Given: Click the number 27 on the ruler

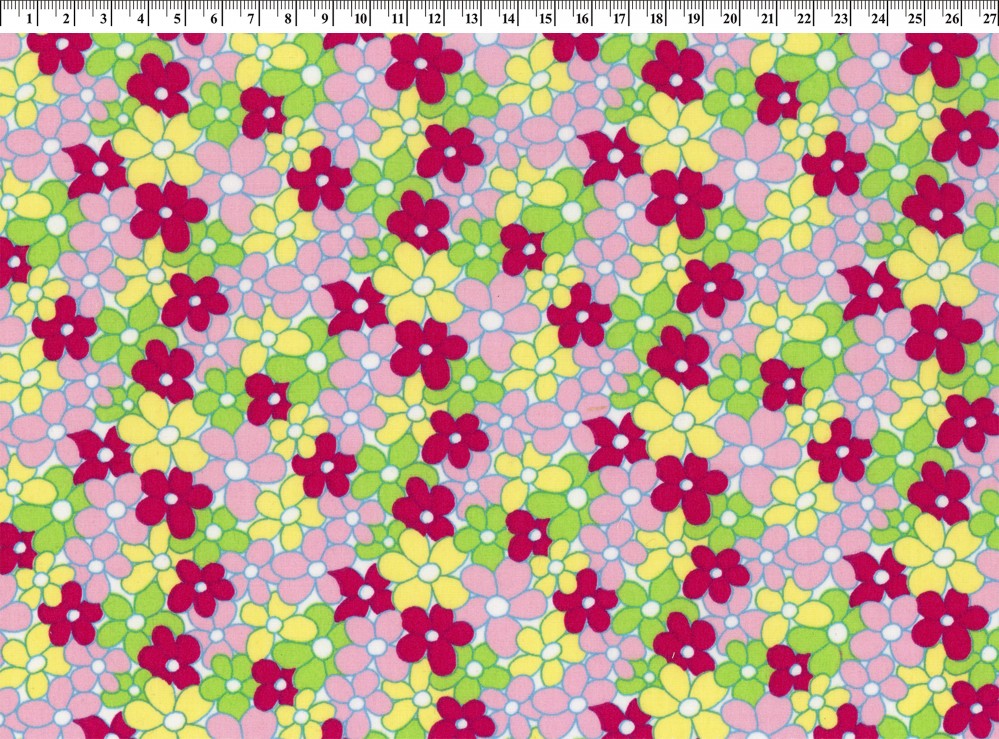Looking at the screenshot, I should 989,19.
